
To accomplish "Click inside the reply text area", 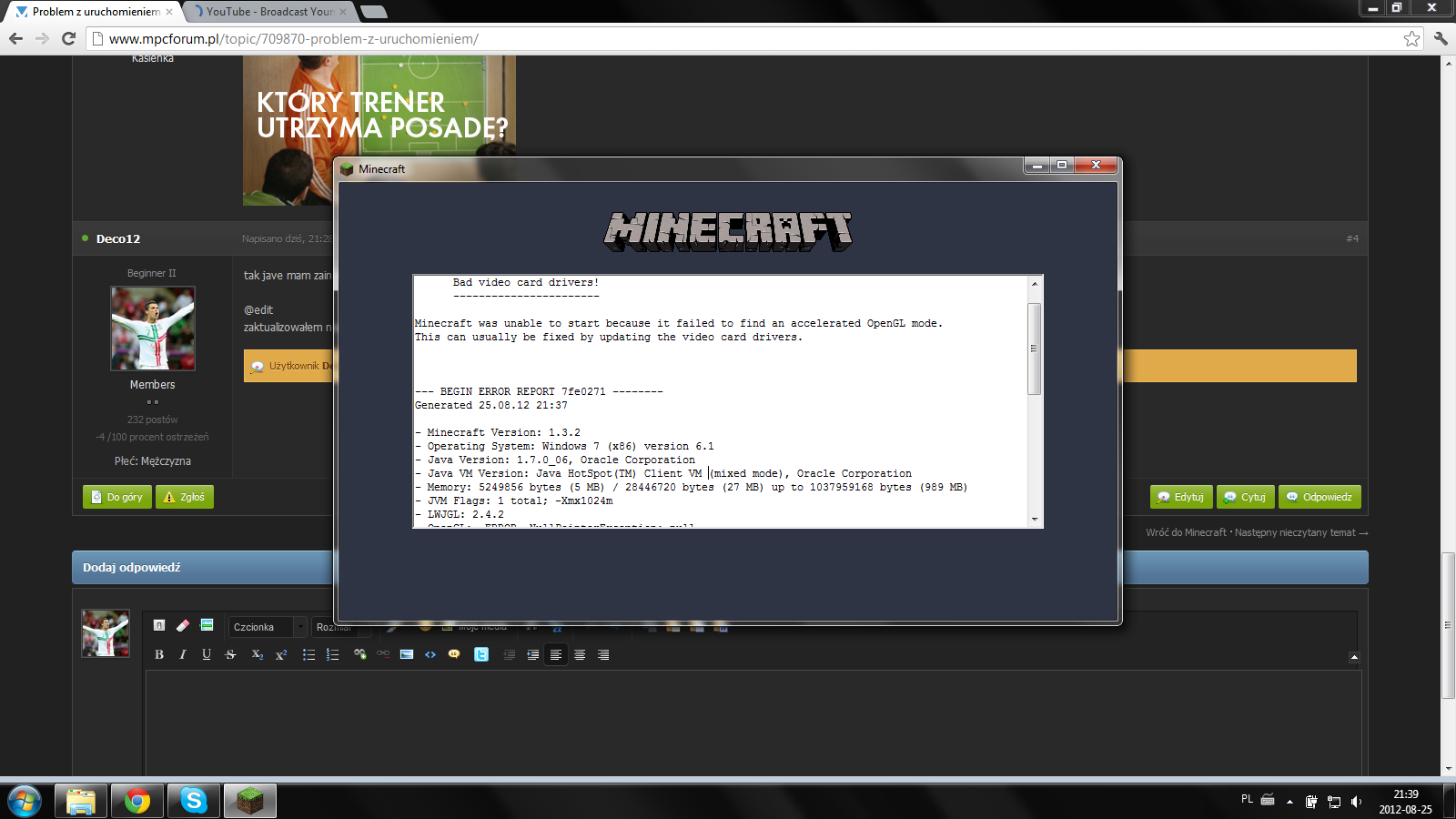I will coord(753,723).
